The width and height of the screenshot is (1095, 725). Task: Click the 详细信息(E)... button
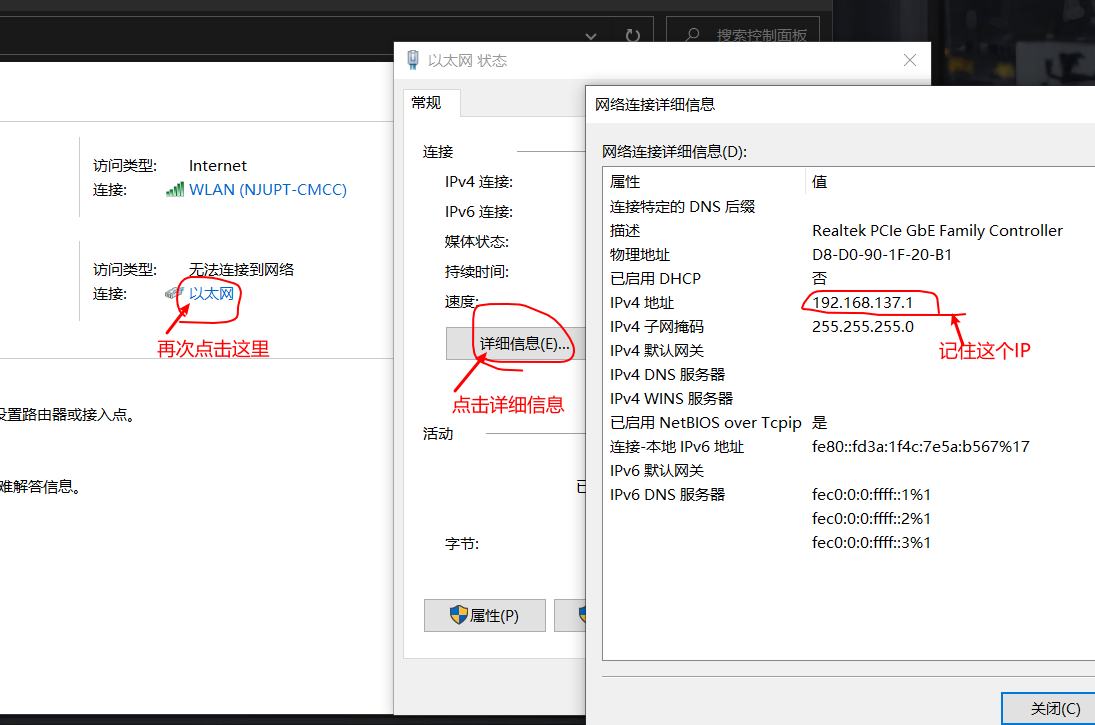pyautogui.click(x=515, y=344)
